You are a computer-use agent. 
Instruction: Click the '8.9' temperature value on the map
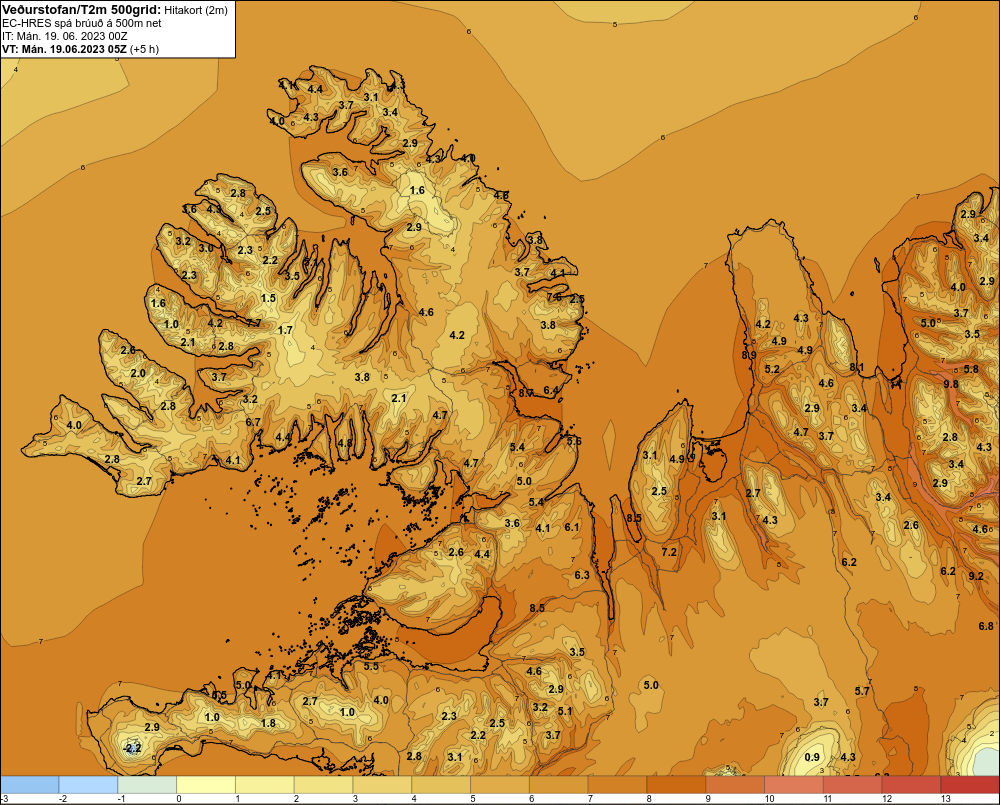pyautogui.click(x=749, y=355)
